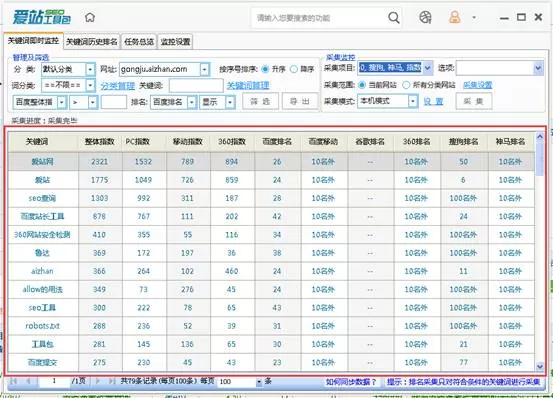Viewport: 553px width, 398px height.
Task: Click the table vertical scrollbar down arrow
Action: pos(540,367)
